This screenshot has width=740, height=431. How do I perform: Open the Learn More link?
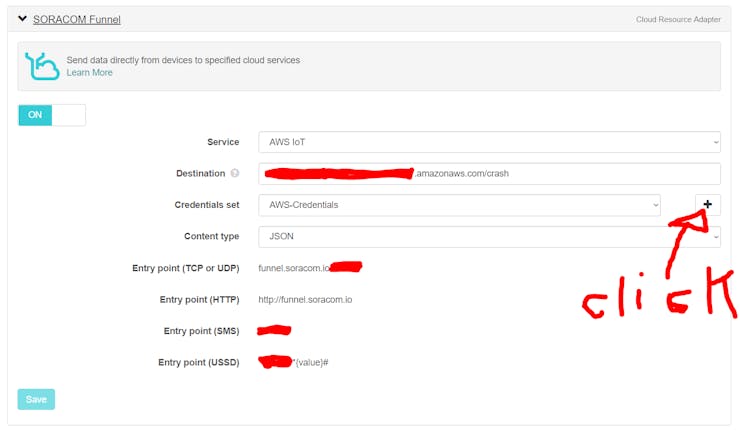(x=89, y=72)
